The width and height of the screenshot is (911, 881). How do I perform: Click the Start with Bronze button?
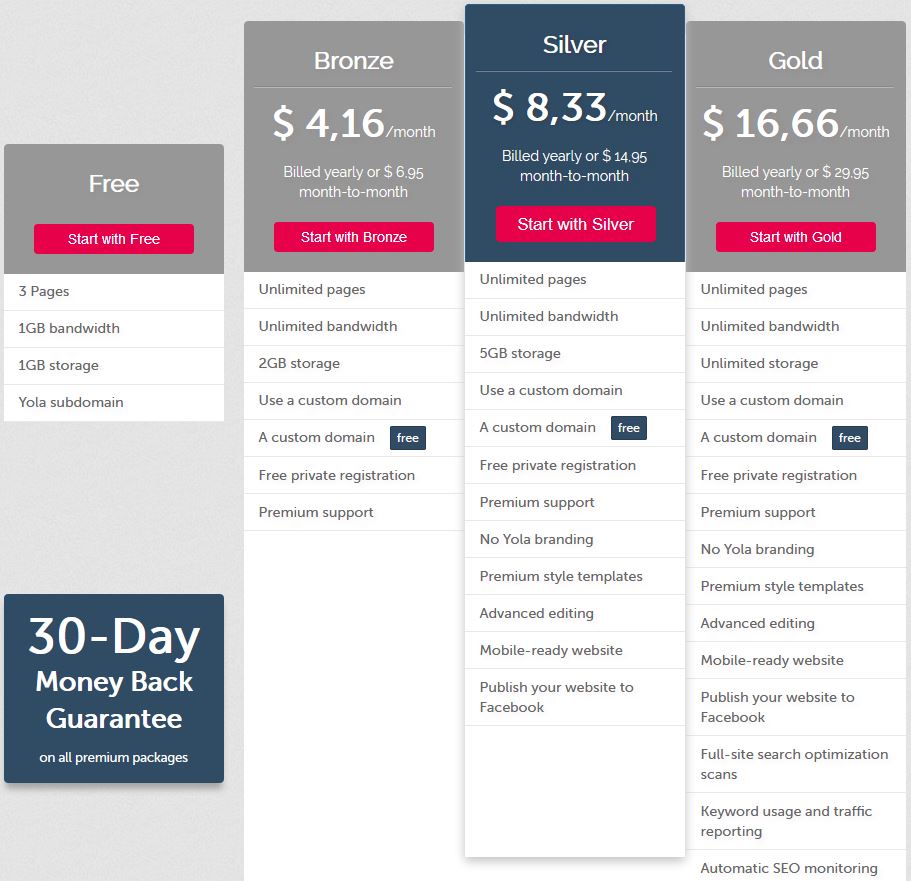354,237
